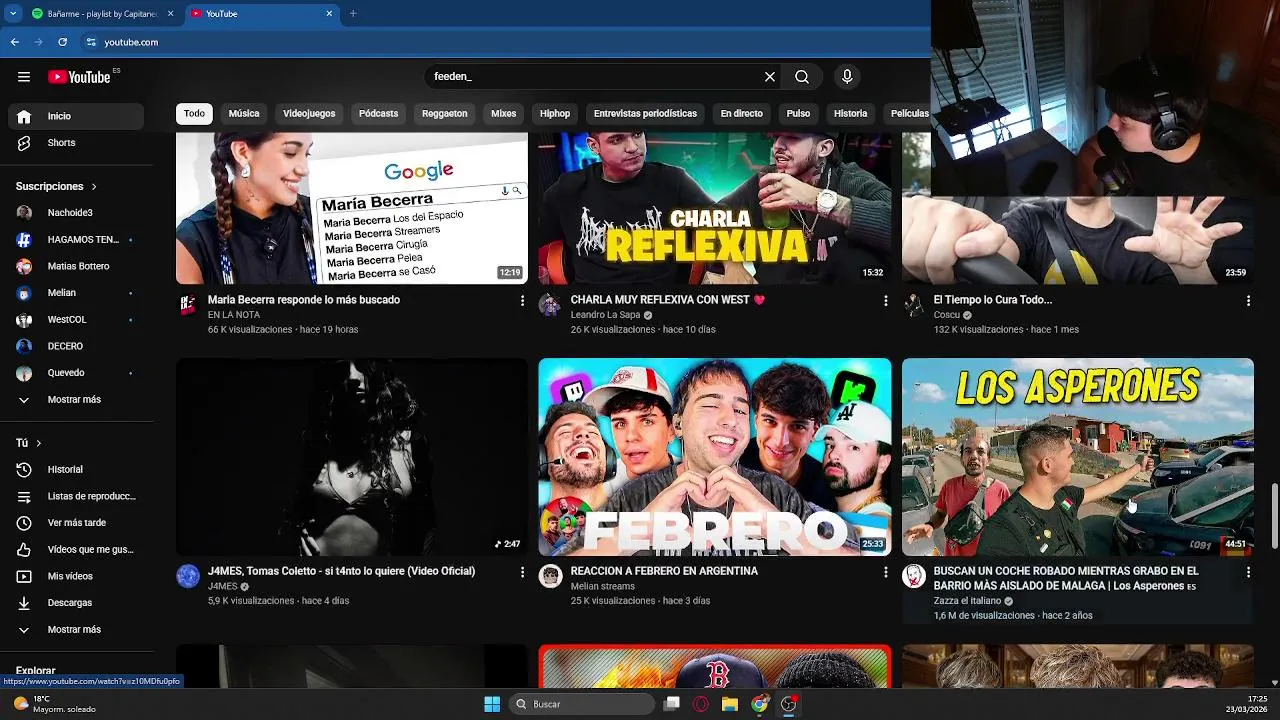Reload the page in browser toolbar

[x=63, y=42]
